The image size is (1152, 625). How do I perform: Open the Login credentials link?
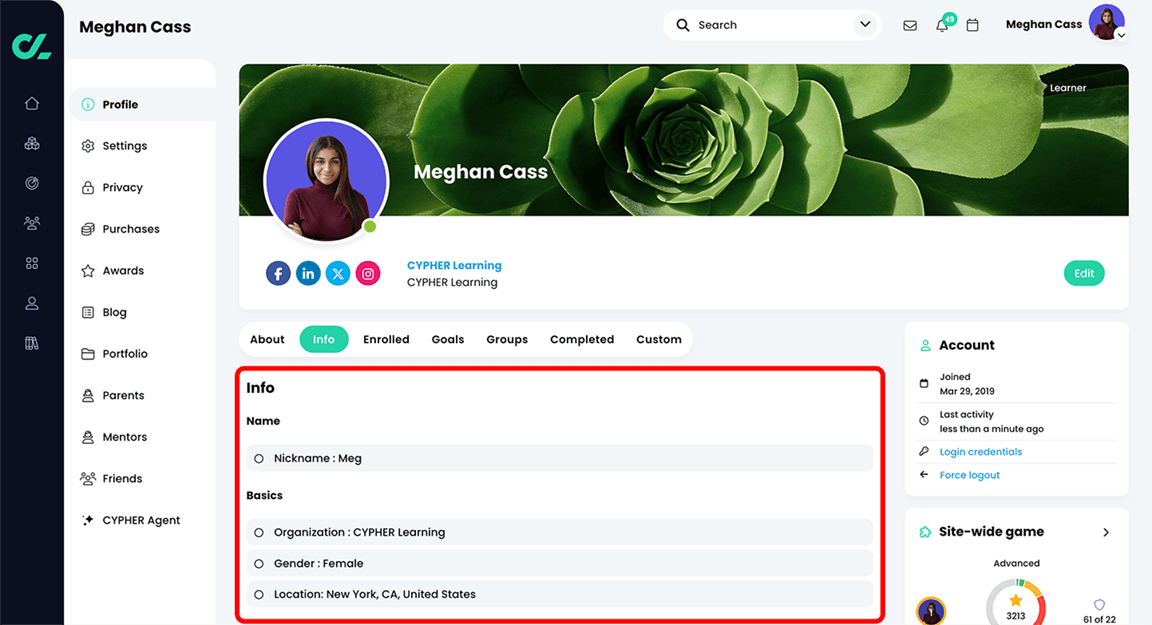pos(981,451)
